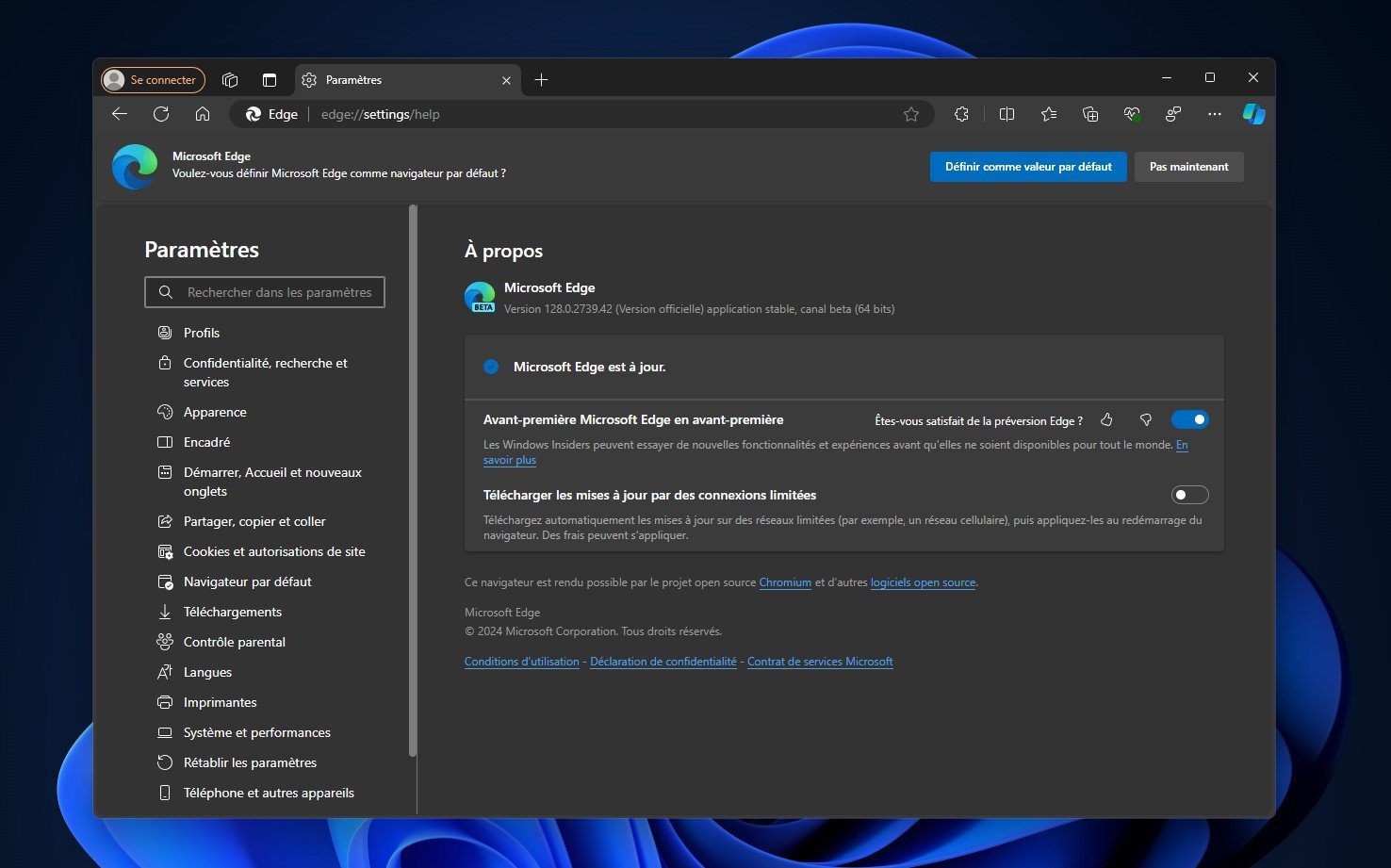Click the settings search field
The image size is (1391, 868).
[264, 292]
